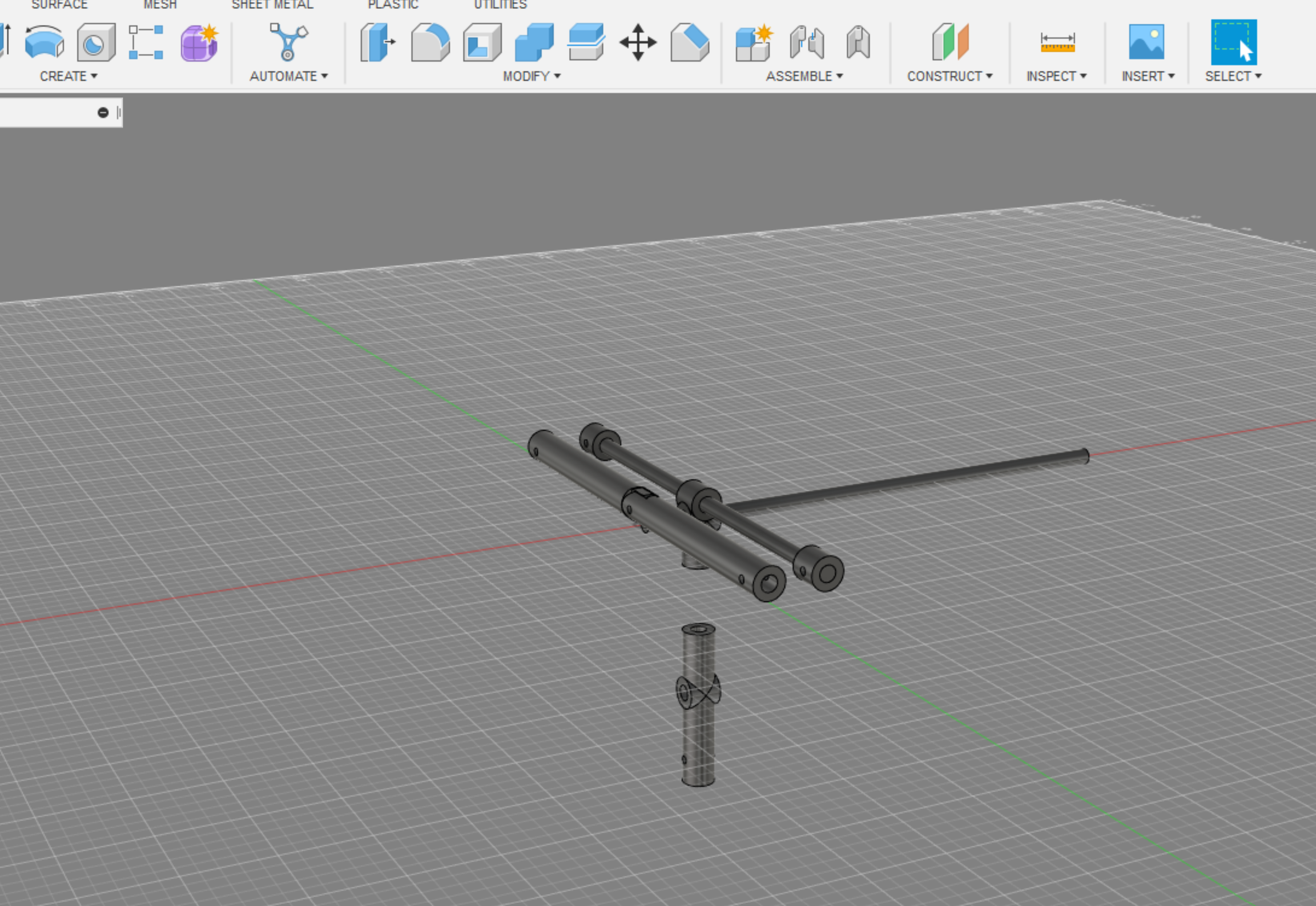Open the Joint tool
This screenshot has height=906, width=1316.
click(807, 43)
